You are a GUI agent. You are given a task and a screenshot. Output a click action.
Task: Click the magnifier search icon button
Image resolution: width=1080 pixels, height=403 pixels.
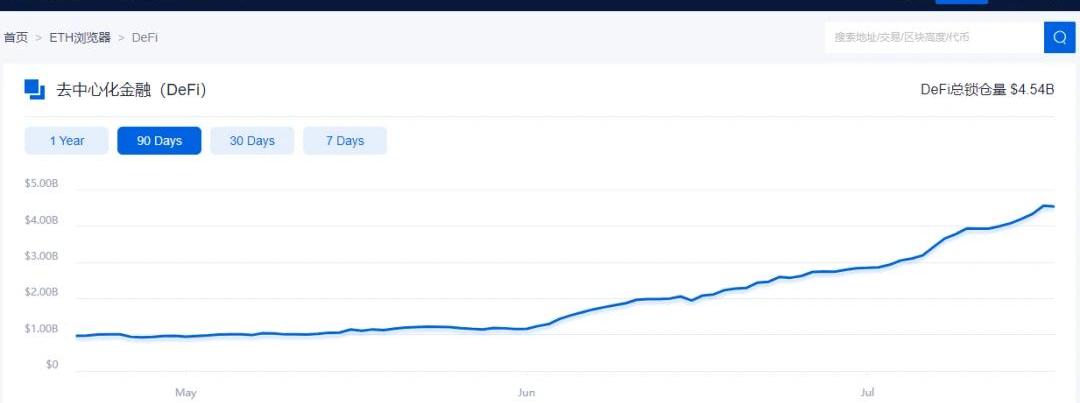[1059, 37]
